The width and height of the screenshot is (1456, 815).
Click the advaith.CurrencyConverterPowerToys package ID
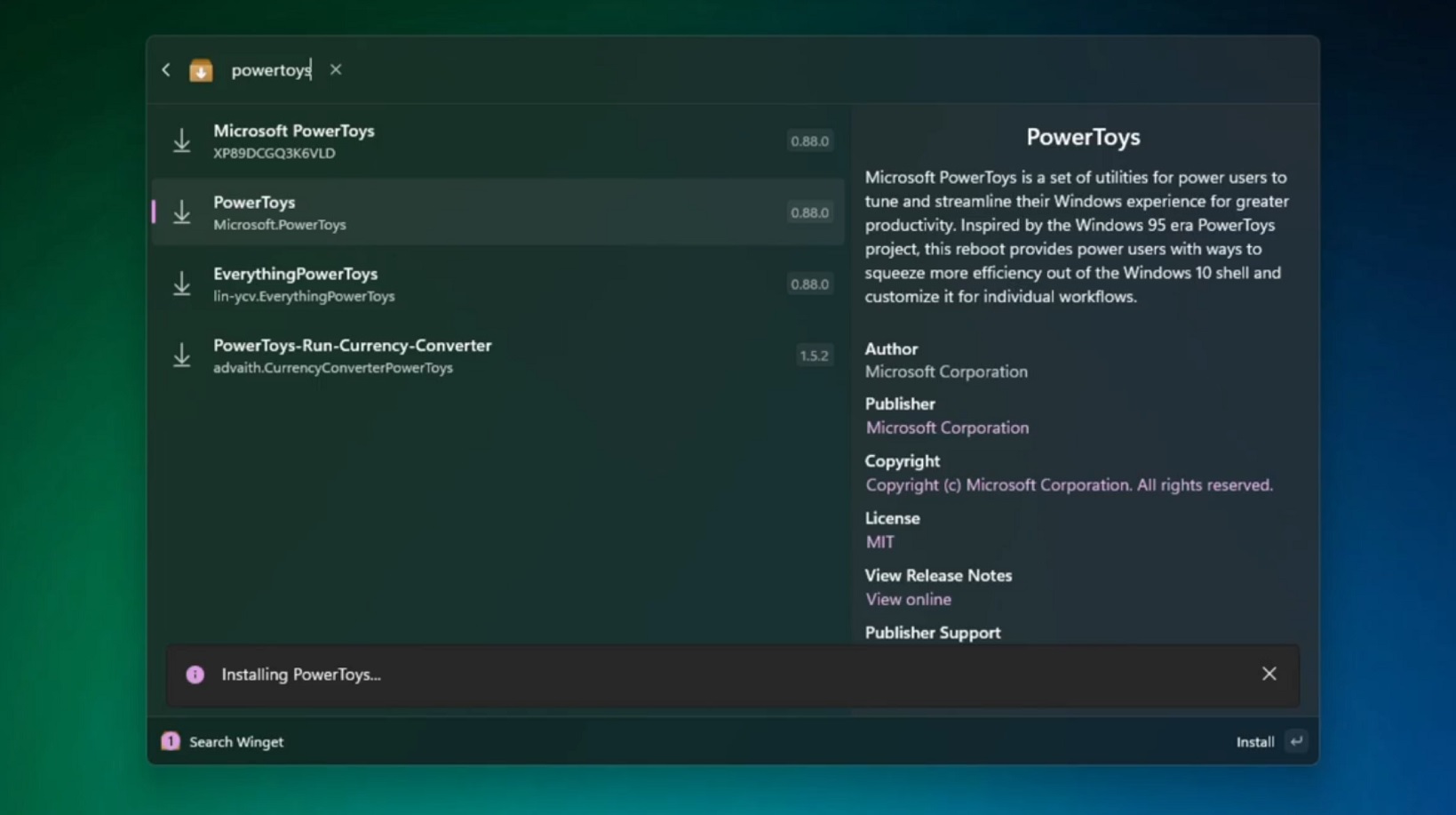[x=333, y=368]
